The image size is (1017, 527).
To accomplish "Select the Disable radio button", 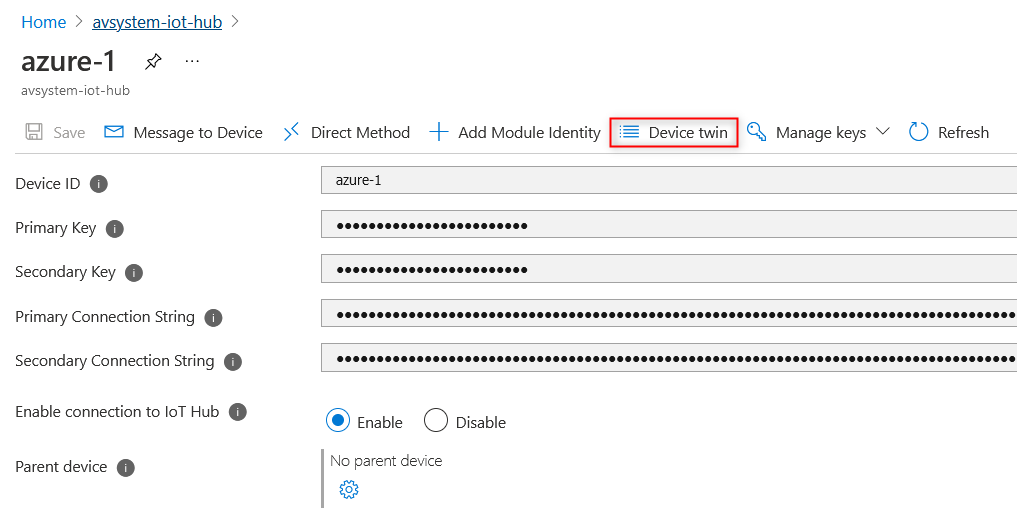I will [436, 421].
